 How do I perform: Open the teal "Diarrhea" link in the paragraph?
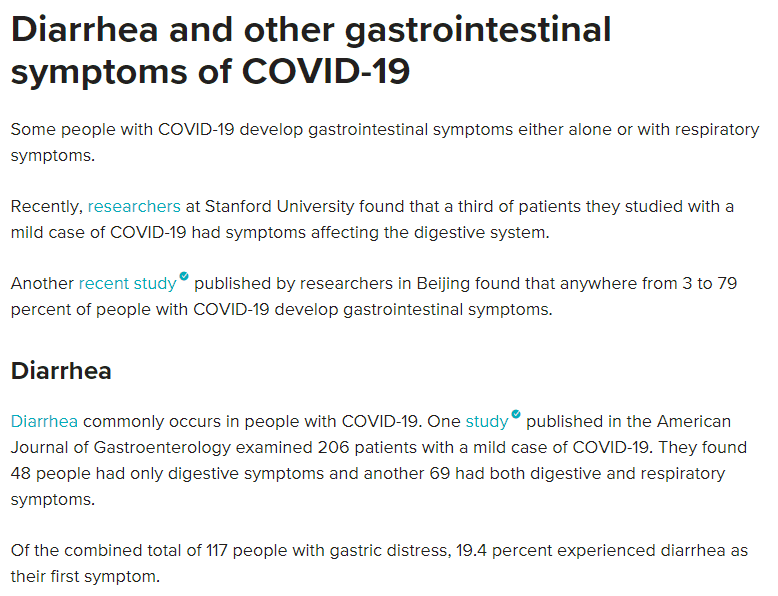point(44,421)
